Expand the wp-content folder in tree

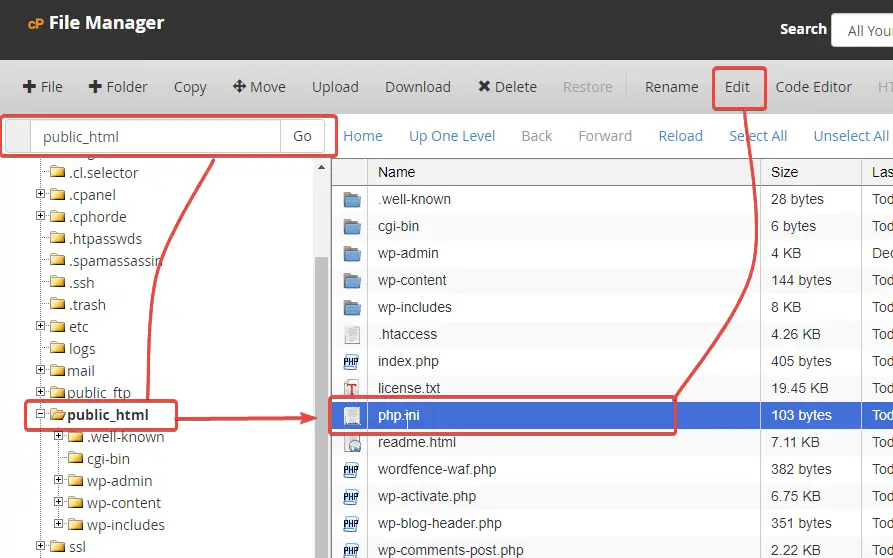point(59,502)
